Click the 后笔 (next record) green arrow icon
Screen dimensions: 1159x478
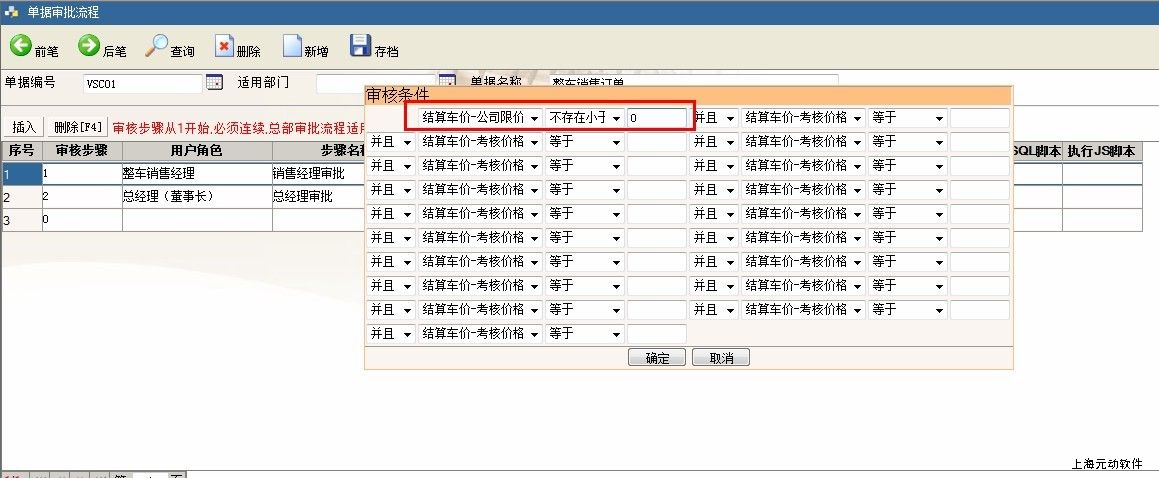point(89,46)
